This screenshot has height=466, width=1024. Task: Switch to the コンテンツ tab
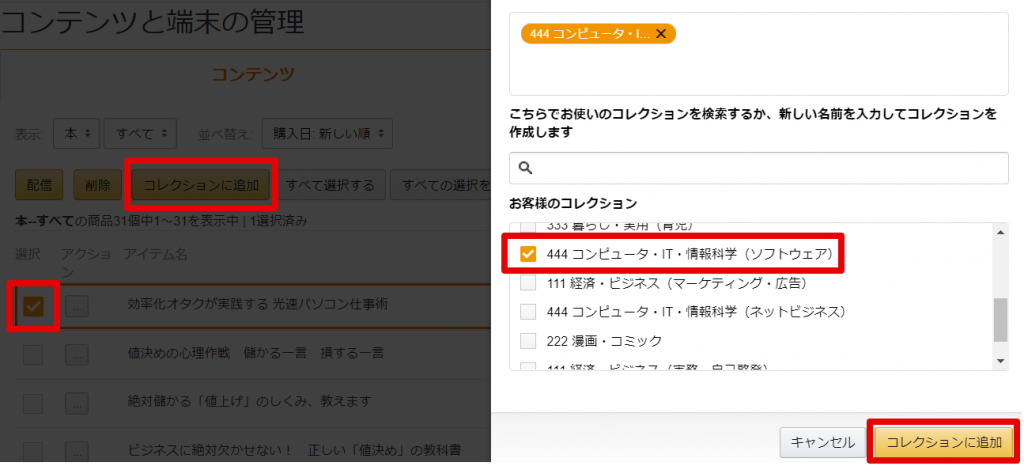253,74
